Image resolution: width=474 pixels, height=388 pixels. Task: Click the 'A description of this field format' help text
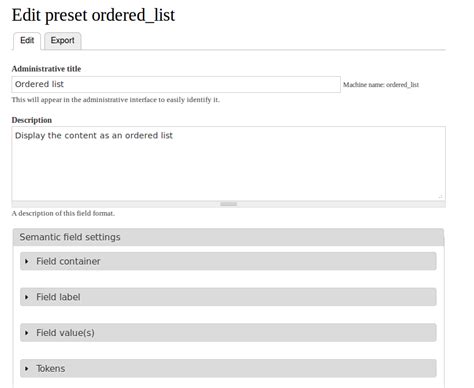63,213
